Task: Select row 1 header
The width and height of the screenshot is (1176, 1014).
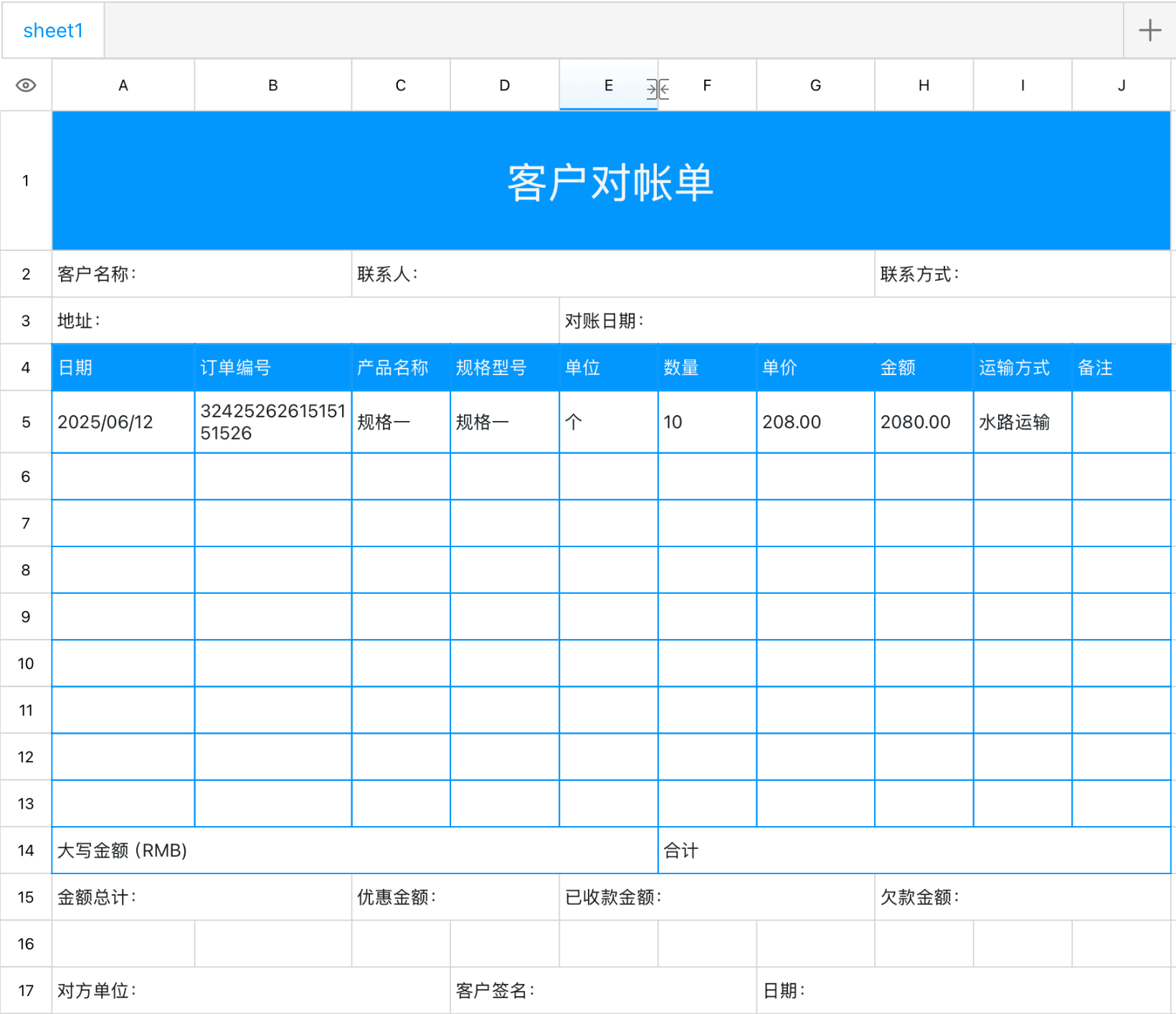Action: pyautogui.click(x=26, y=181)
